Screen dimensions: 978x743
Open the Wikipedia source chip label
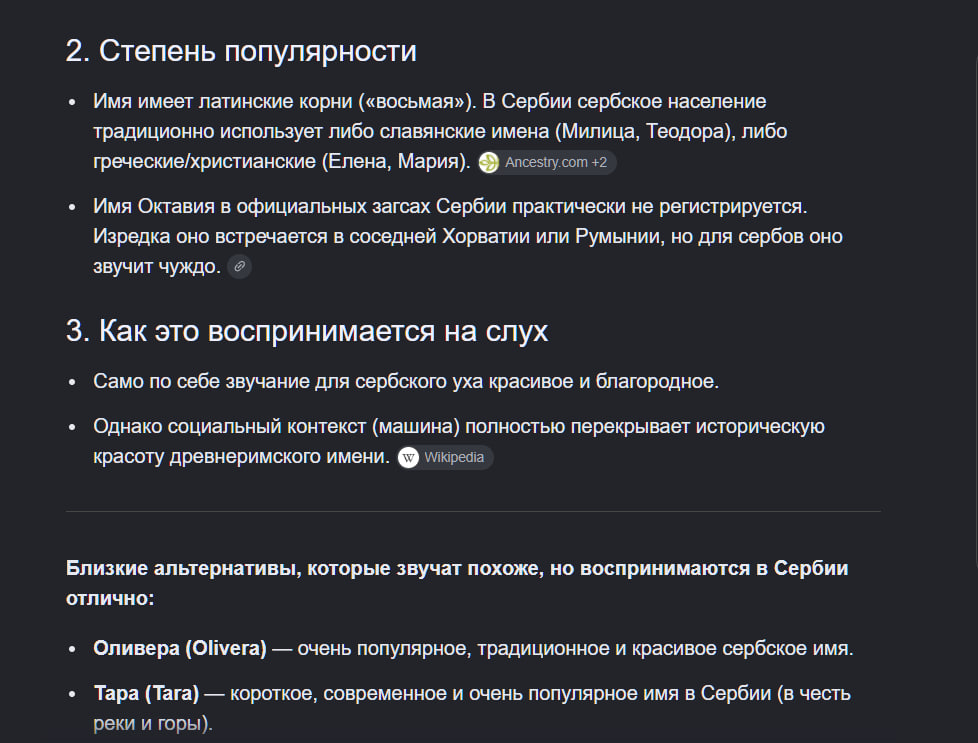tap(454, 457)
